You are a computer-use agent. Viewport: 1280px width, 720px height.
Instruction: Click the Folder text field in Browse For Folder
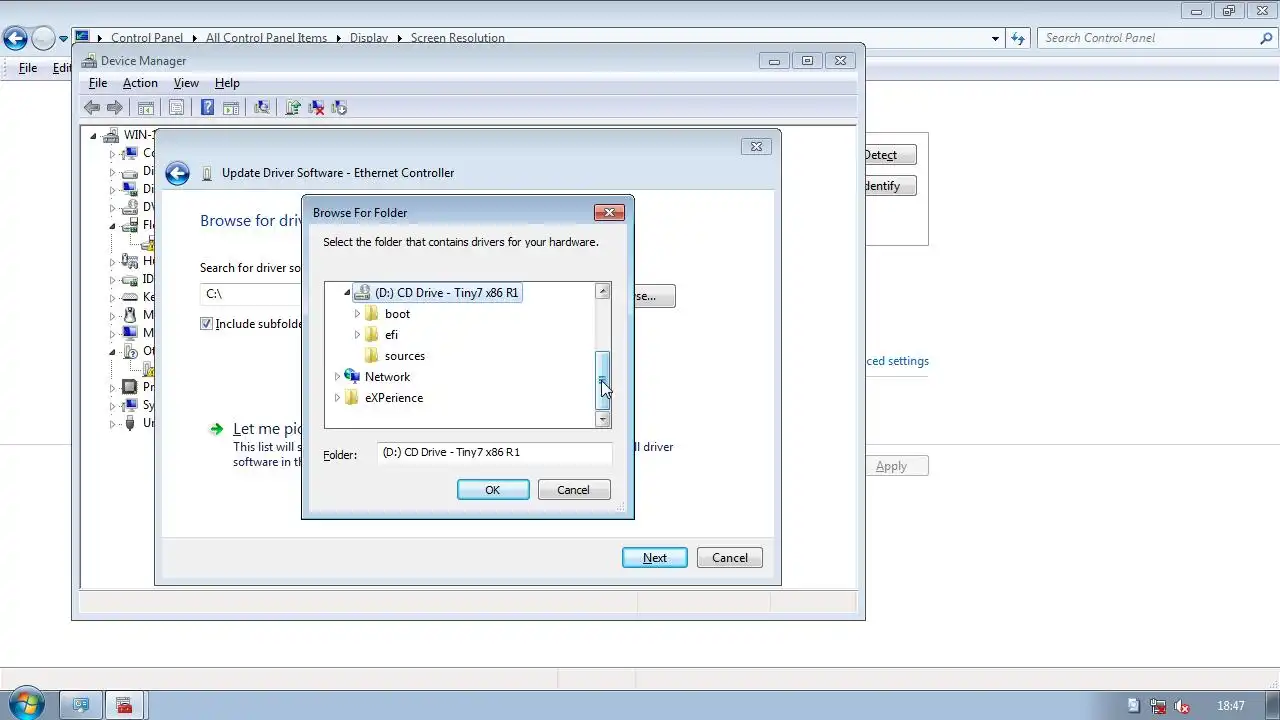[495, 453]
